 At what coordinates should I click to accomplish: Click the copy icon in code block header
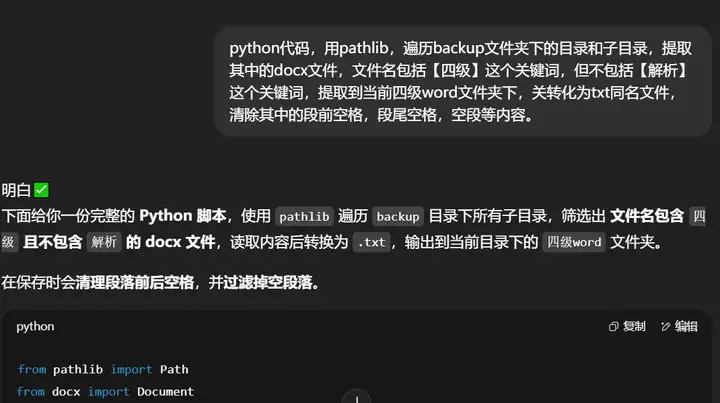pos(613,326)
